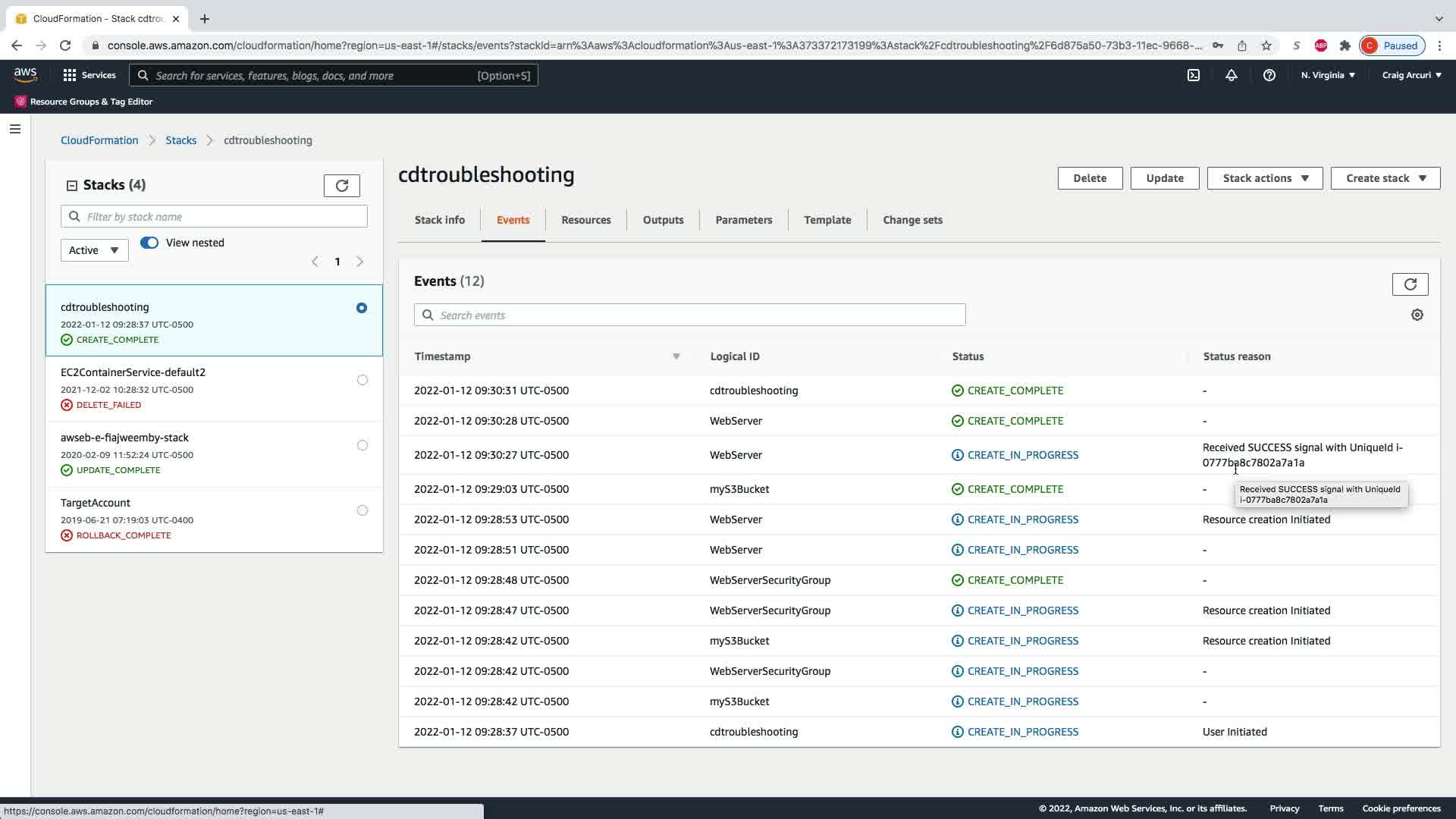Click the Search events input field

690,315
